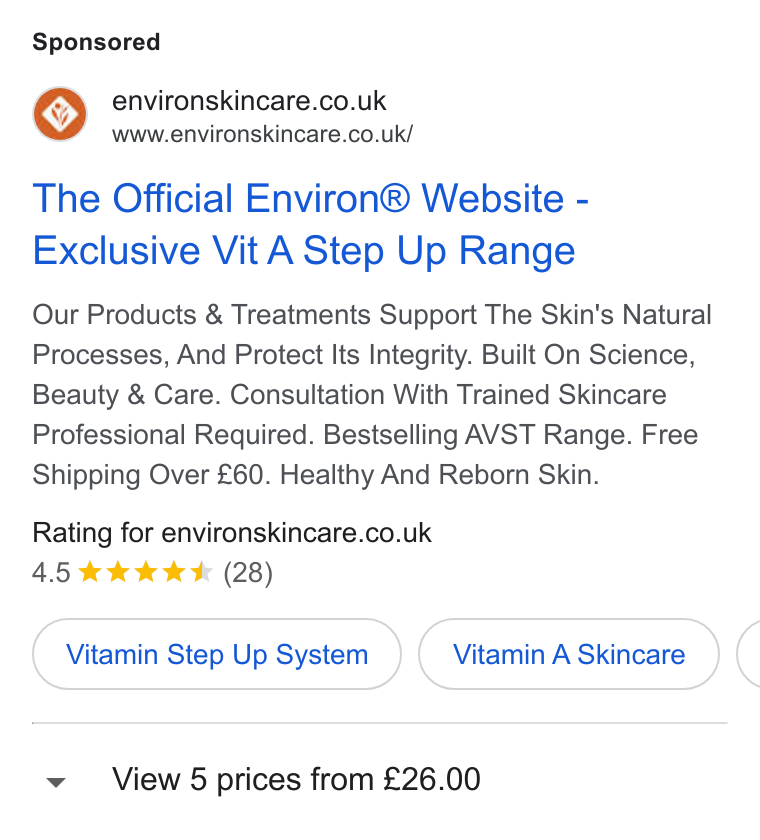Open the environskincare.co.uk site name

249,101
